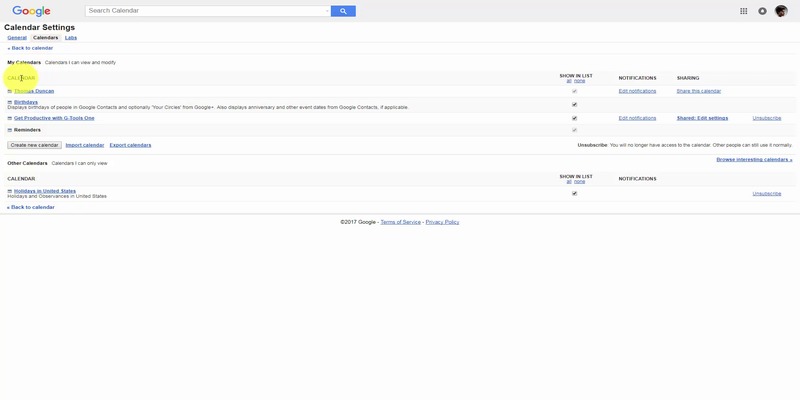Click calendar icon beside Birthdays
The height and width of the screenshot is (400, 800).
tap(10, 102)
